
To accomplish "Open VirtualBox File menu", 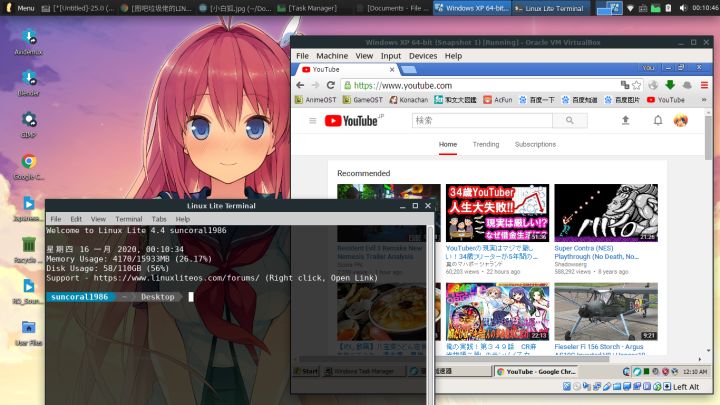I will 302,56.
